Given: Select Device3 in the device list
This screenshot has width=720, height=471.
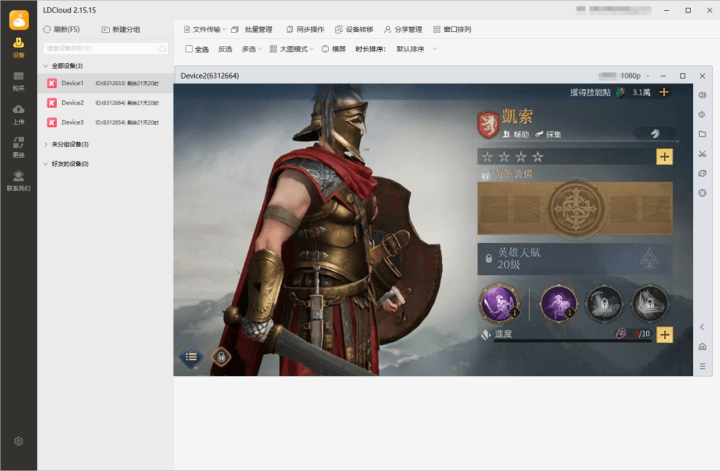Looking at the screenshot, I should 105,122.
